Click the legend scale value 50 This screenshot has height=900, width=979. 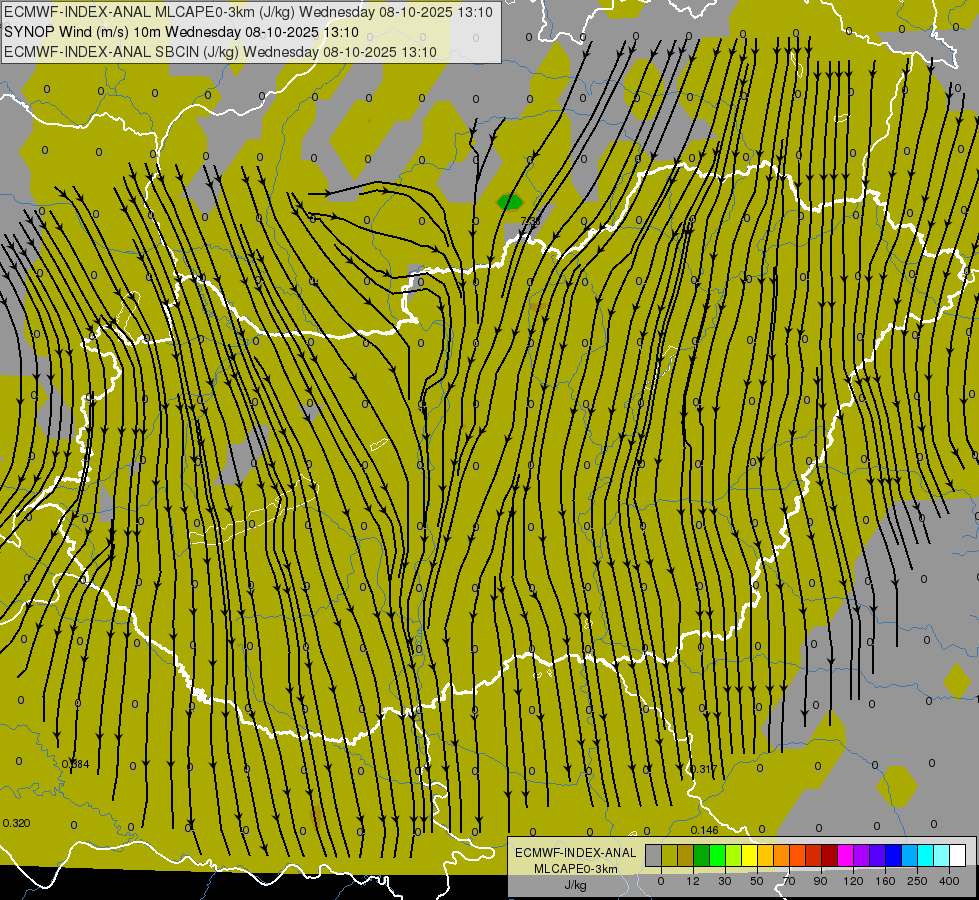pyautogui.click(x=757, y=881)
